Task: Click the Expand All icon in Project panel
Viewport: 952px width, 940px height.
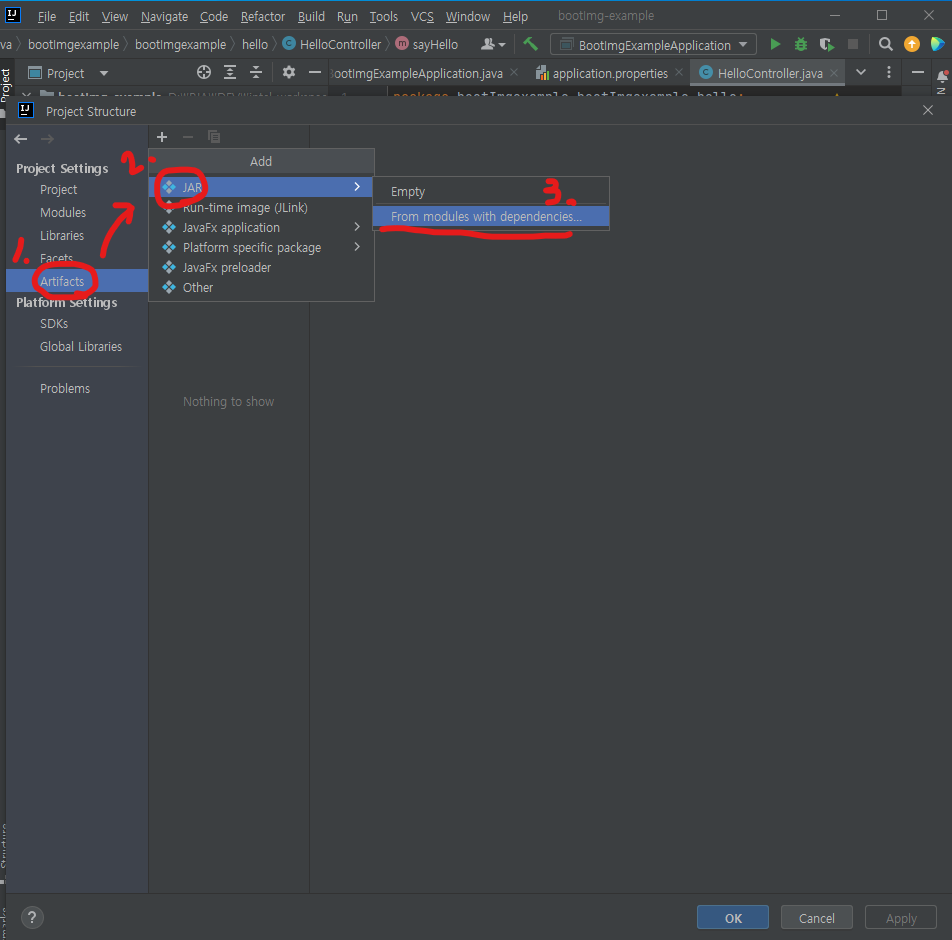Action: point(230,73)
